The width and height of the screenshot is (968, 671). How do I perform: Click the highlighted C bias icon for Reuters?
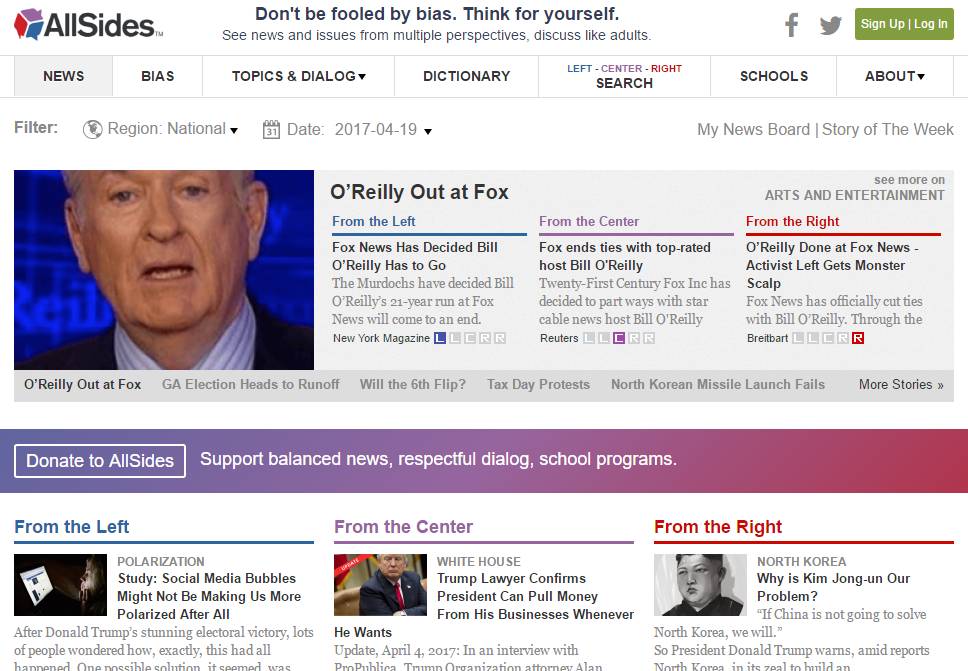click(x=619, y=338)
